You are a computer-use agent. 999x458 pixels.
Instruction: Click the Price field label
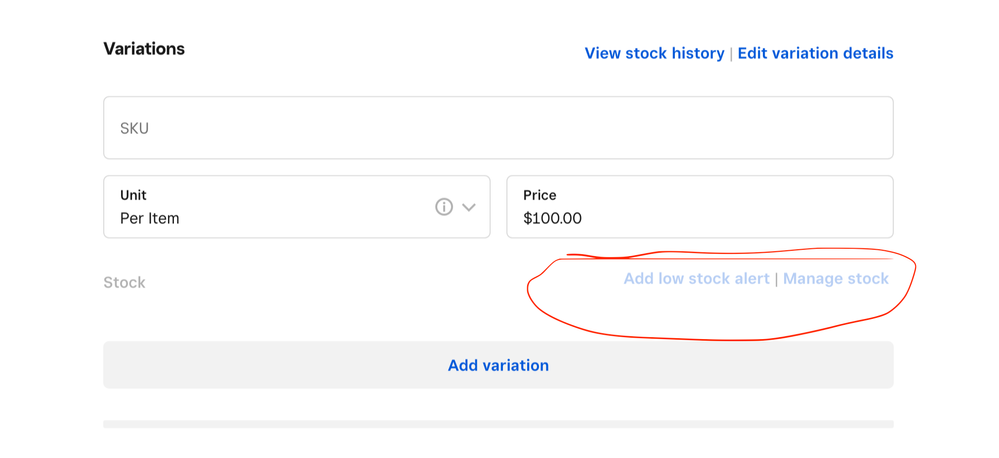540,195
